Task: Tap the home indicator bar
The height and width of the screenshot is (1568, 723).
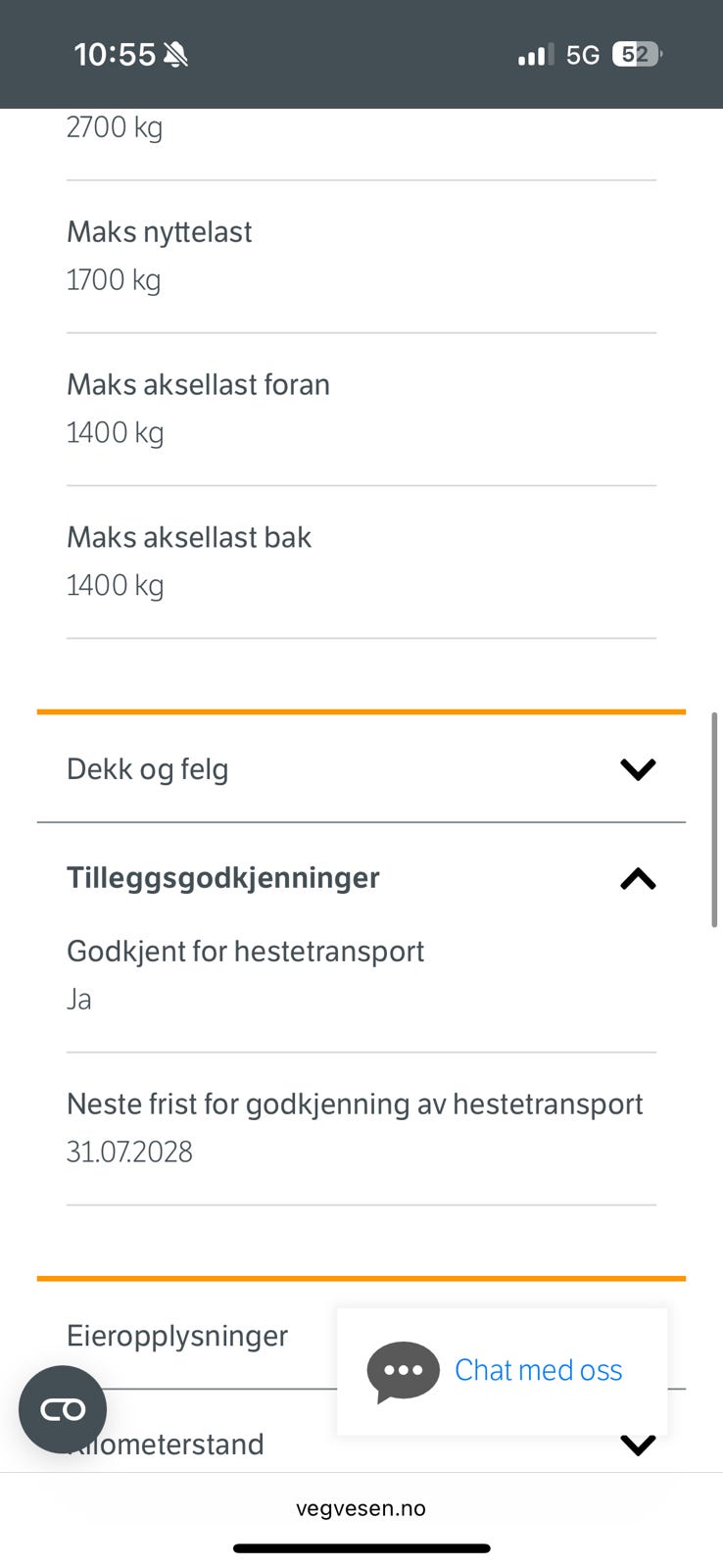Action: coord(361,1548)
